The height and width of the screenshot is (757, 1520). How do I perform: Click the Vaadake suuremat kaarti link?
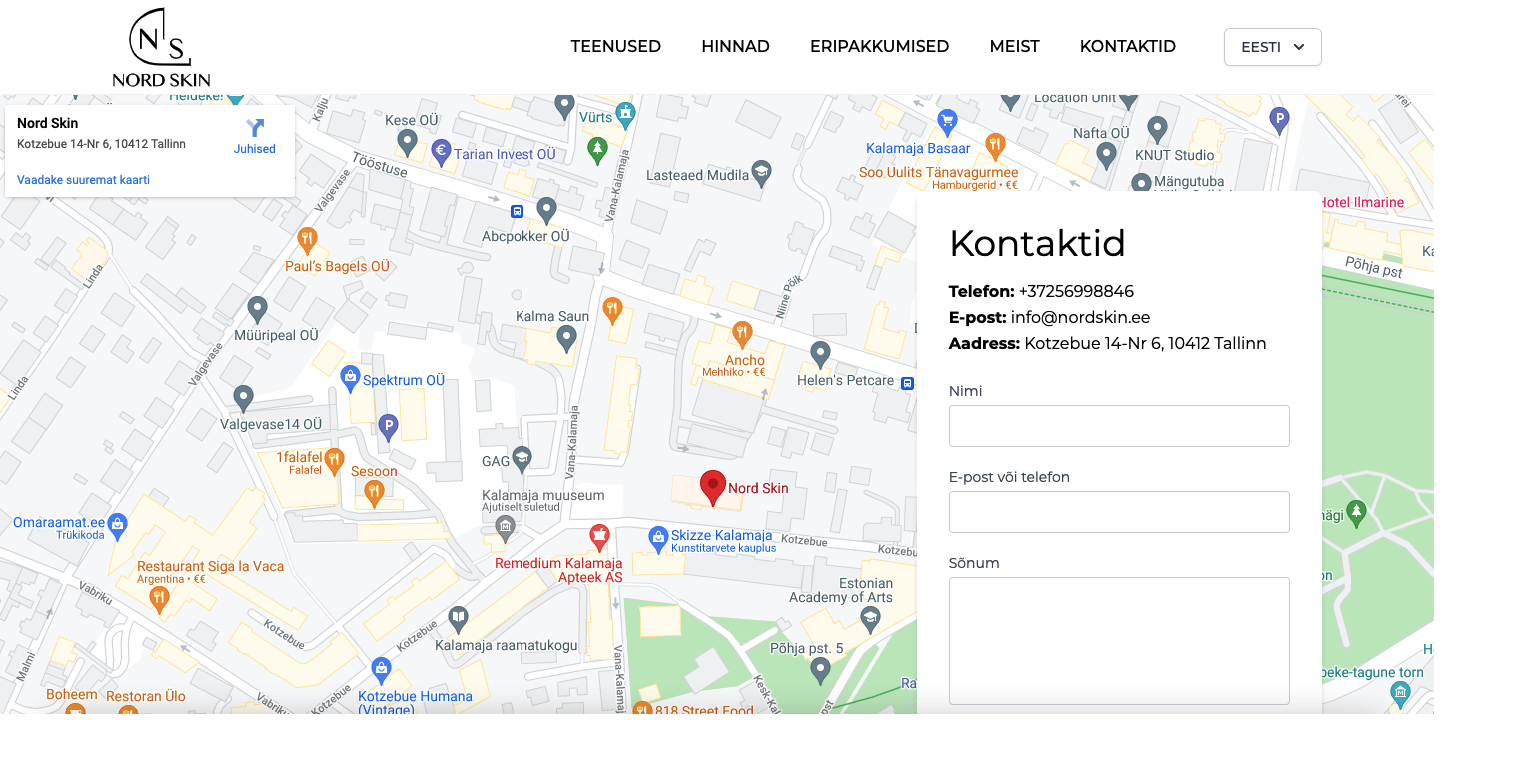click(x=83, y=180)
